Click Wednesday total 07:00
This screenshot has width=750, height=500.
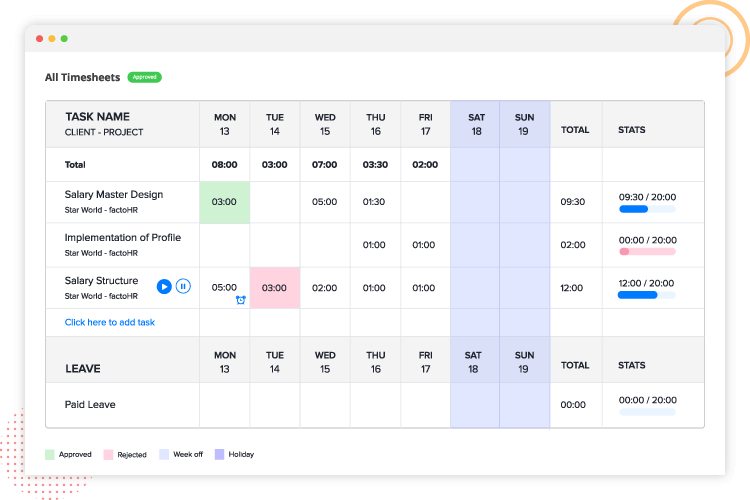tap(324, 165)
